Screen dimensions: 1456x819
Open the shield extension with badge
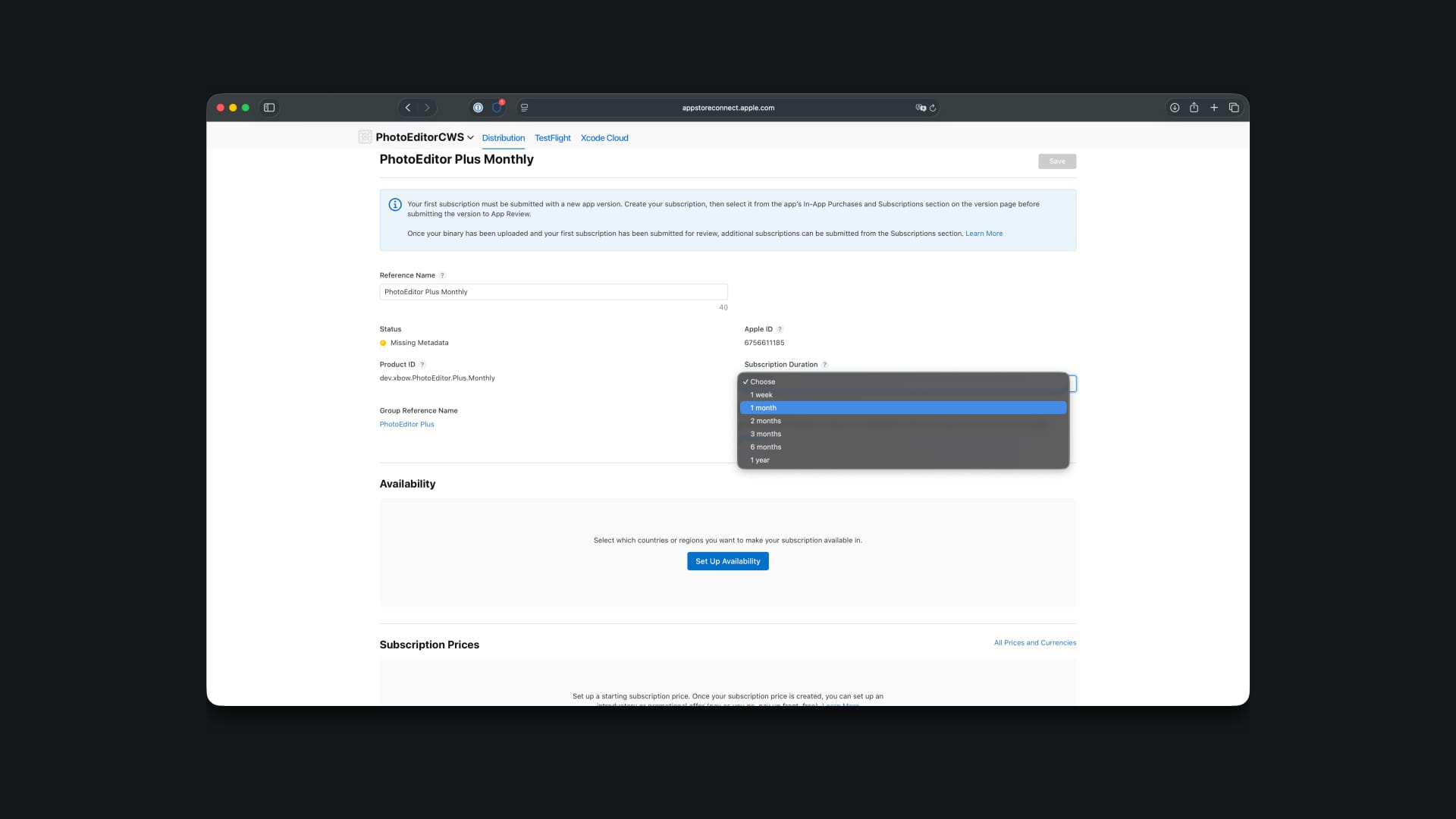[497, 108]
